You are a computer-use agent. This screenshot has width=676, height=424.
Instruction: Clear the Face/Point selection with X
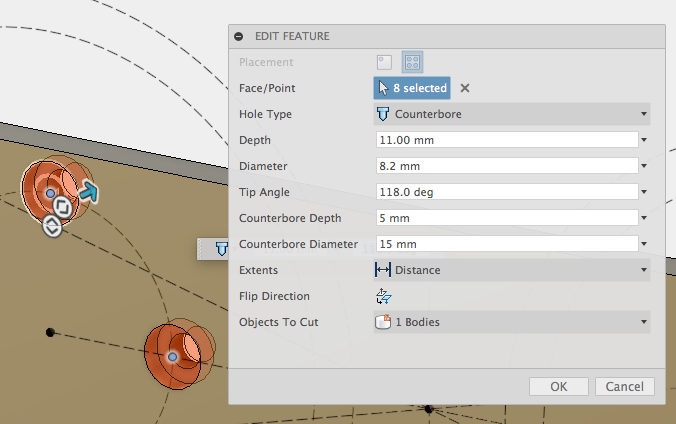[465, 88]
